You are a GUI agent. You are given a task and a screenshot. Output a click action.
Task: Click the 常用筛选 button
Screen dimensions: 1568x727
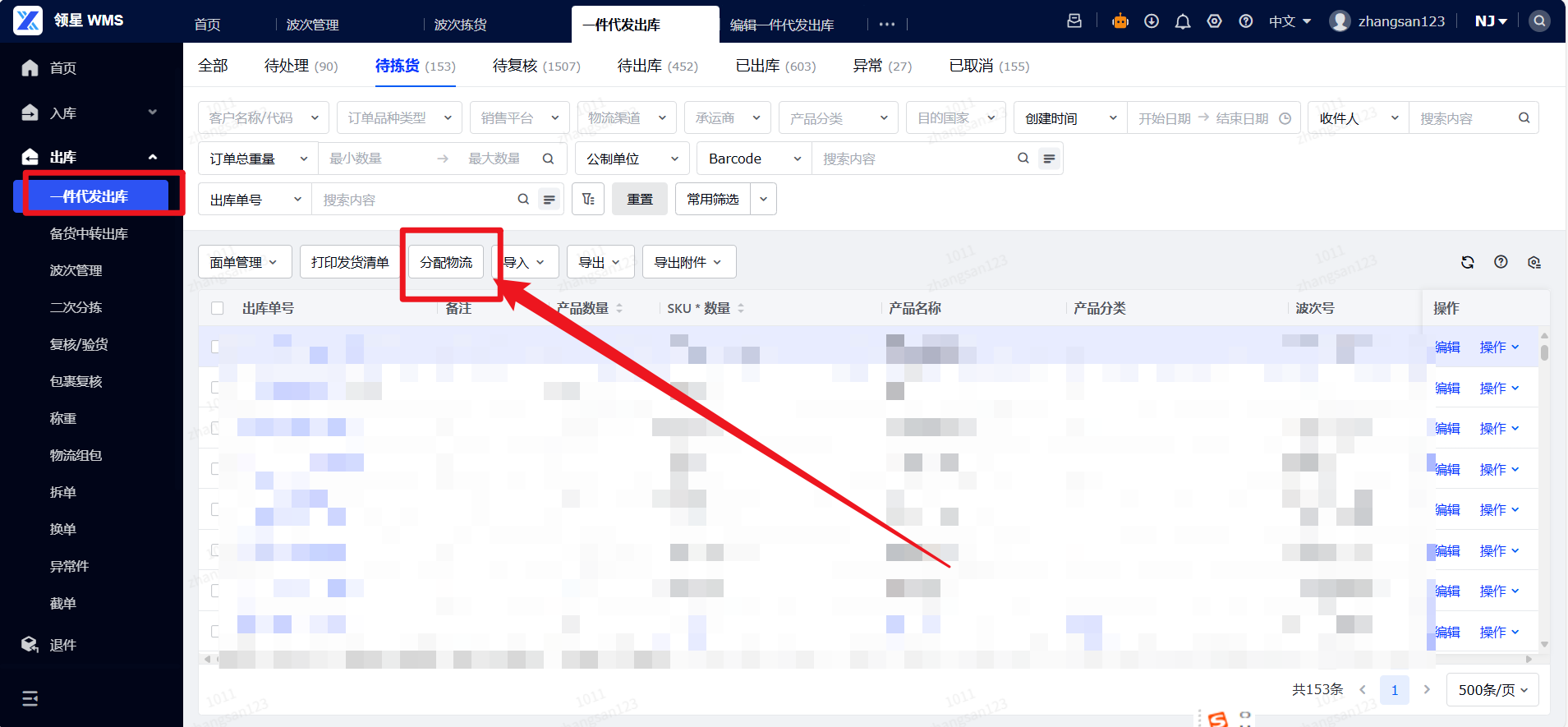pos(713,199)
